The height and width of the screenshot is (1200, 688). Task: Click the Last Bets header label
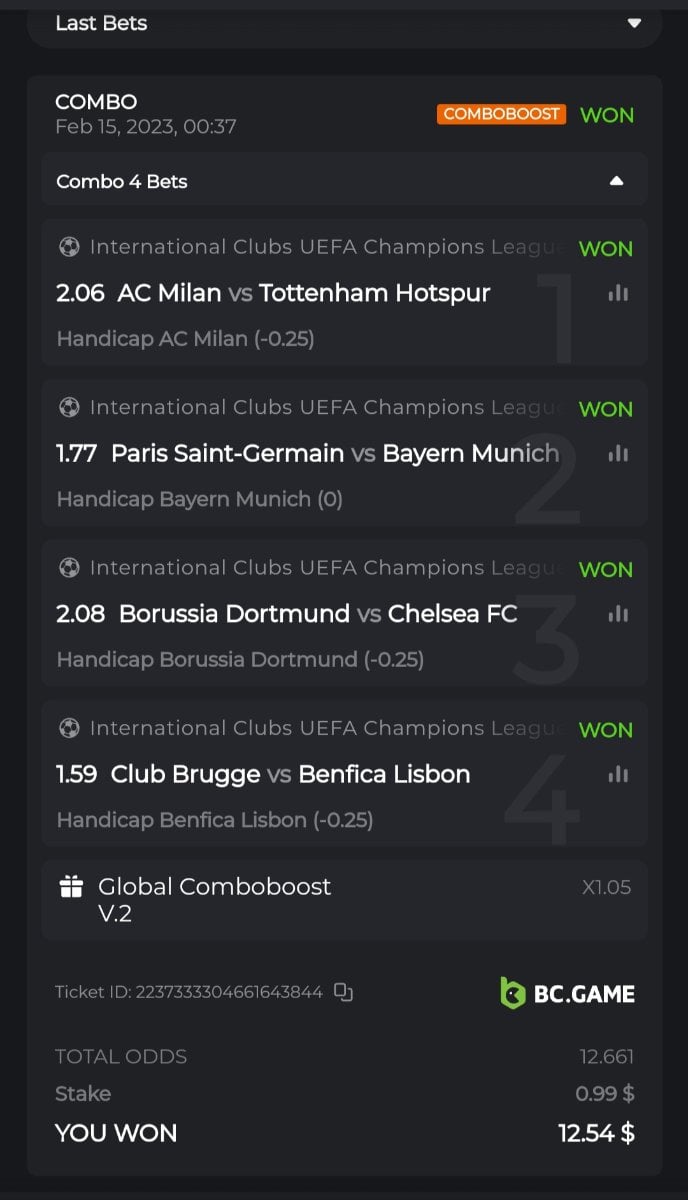pyautogui.click(x=101, y=23)
